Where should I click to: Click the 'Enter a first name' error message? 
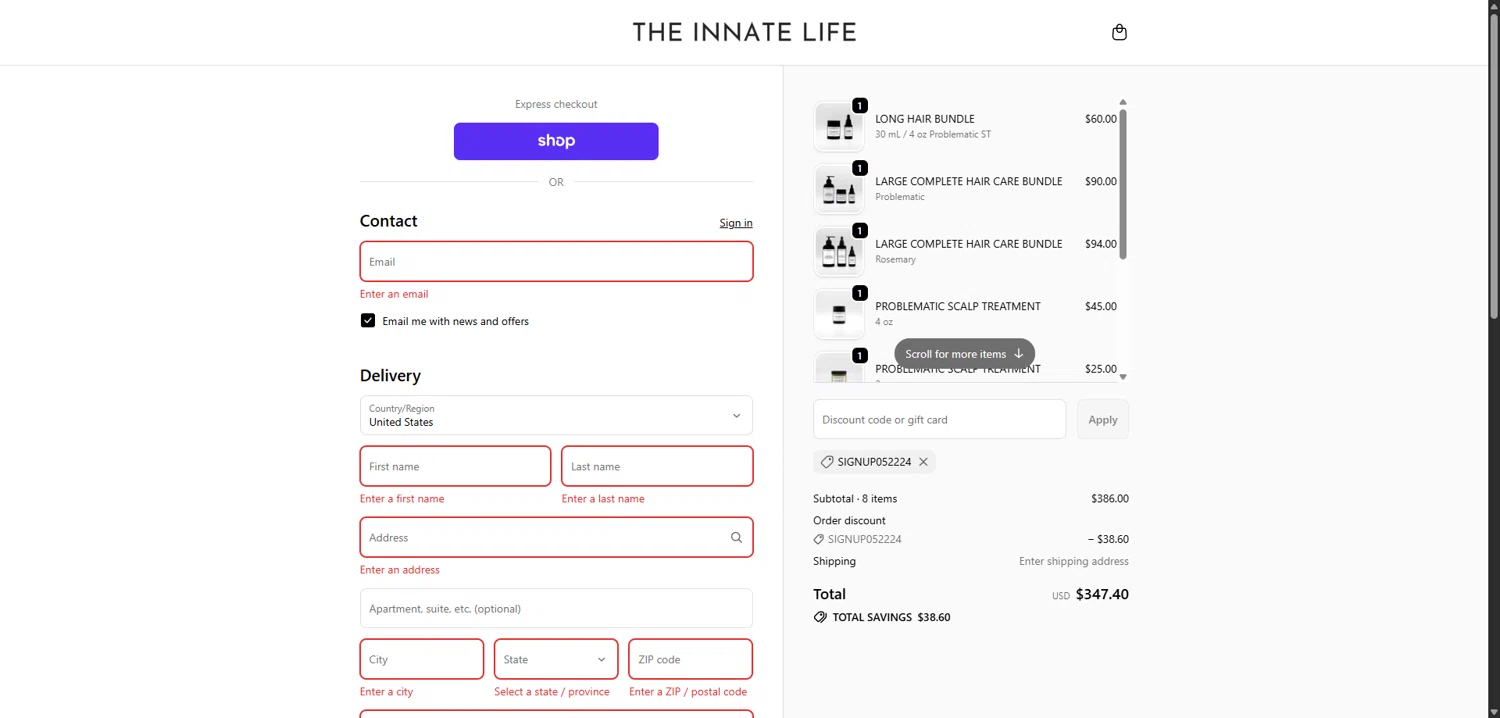(x=402, y=498)
